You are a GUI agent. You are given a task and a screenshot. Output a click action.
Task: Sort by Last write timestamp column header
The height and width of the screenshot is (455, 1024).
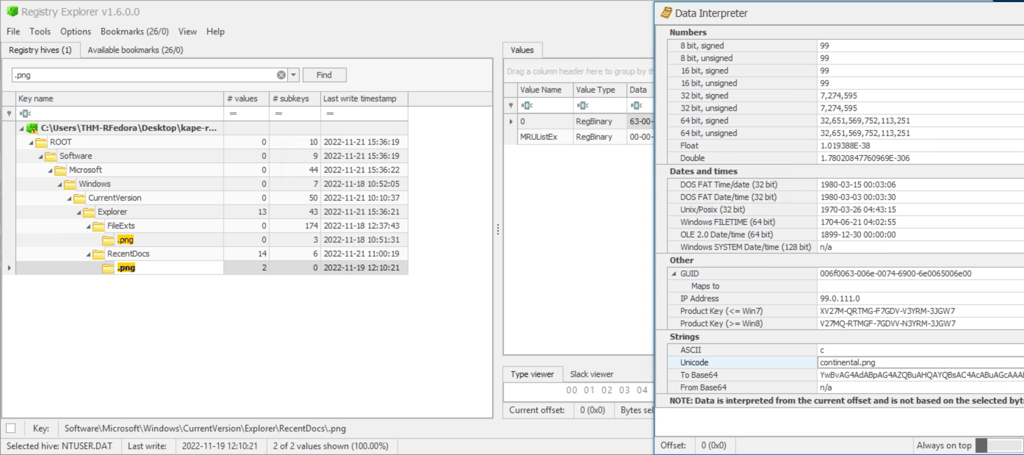click(364, 99)
